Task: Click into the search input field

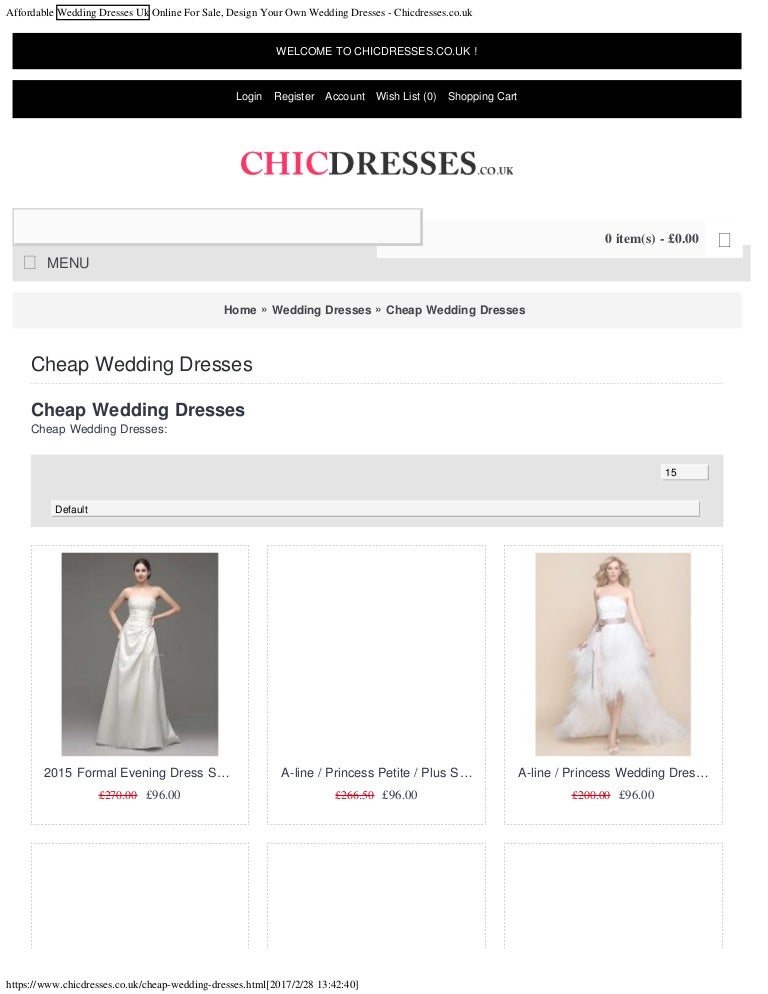Action: point(218,226)
